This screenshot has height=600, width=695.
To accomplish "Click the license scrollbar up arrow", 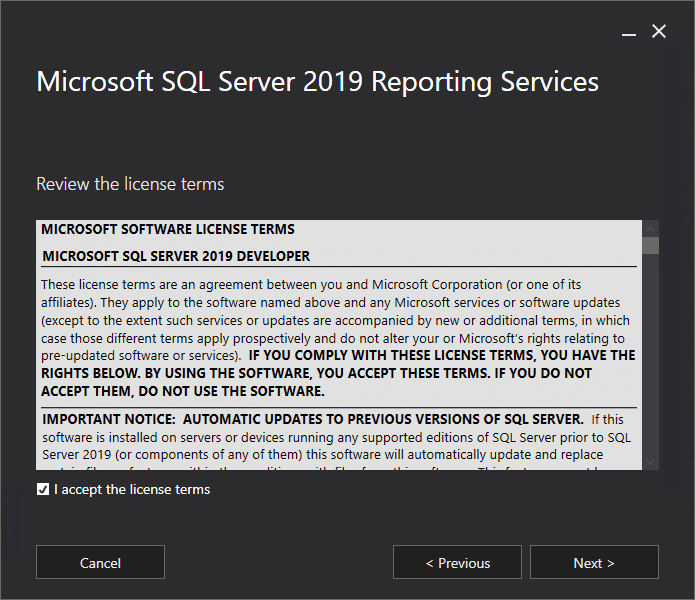I will tap(651, 228).
